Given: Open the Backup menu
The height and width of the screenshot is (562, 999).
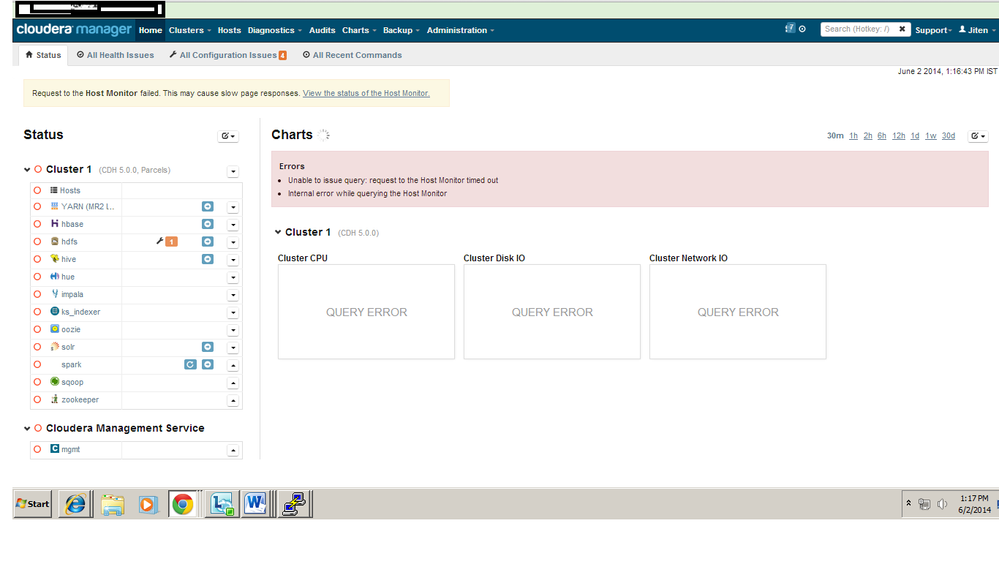Looking at the screenshot, I should (401, 30).
